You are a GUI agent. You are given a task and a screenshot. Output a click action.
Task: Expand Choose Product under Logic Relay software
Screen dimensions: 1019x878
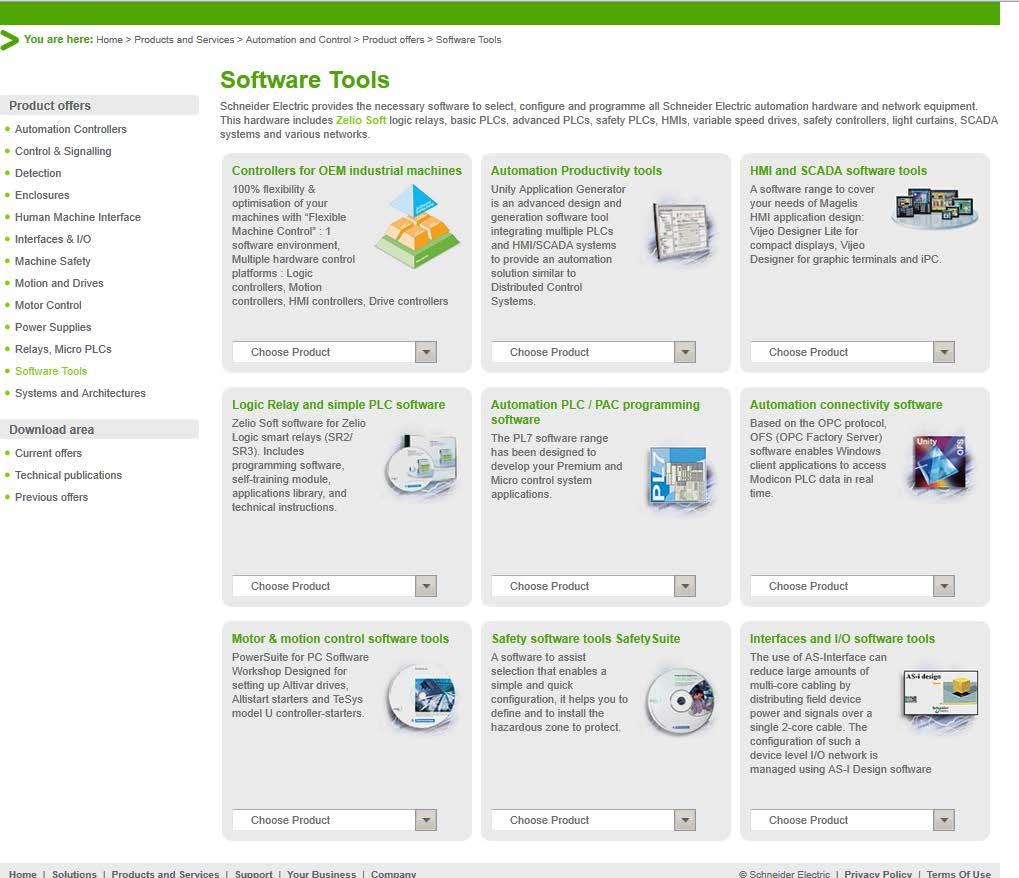pos(334,586)
